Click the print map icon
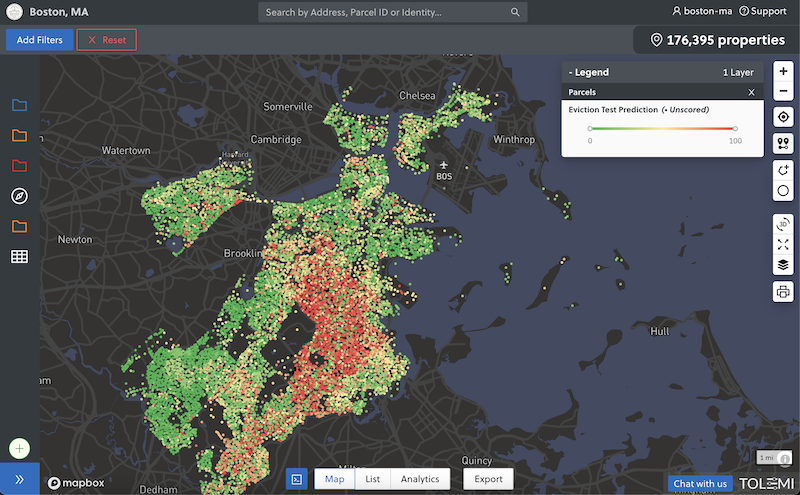 click(783, 292)
